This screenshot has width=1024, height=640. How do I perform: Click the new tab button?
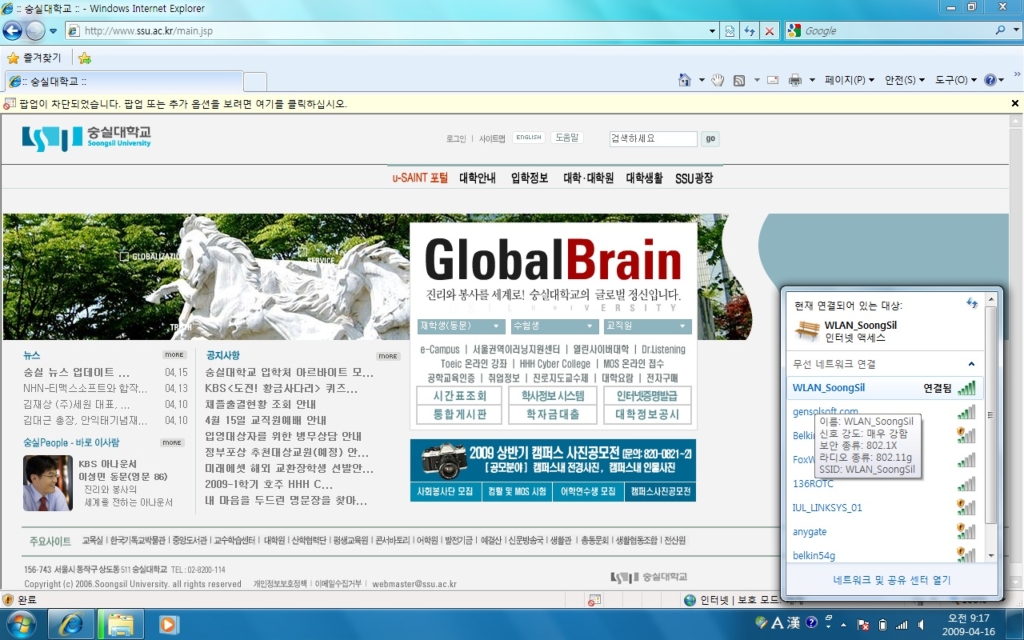coord(255,82)
